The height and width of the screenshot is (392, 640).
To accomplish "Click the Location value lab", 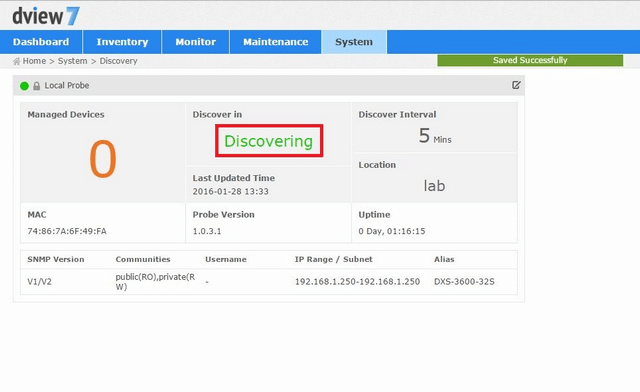I will (x=434, y=186).
